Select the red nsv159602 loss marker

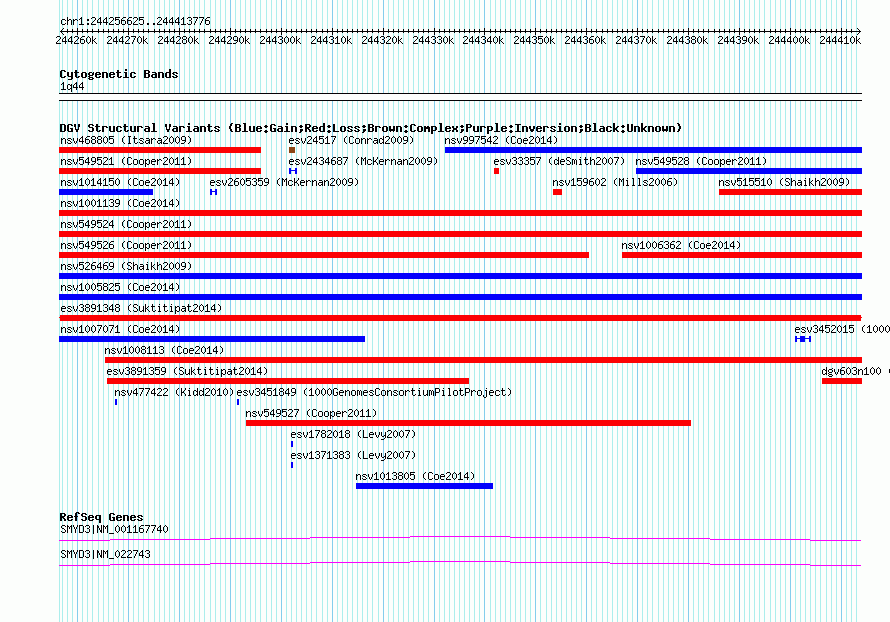click(x=557, y=192)
